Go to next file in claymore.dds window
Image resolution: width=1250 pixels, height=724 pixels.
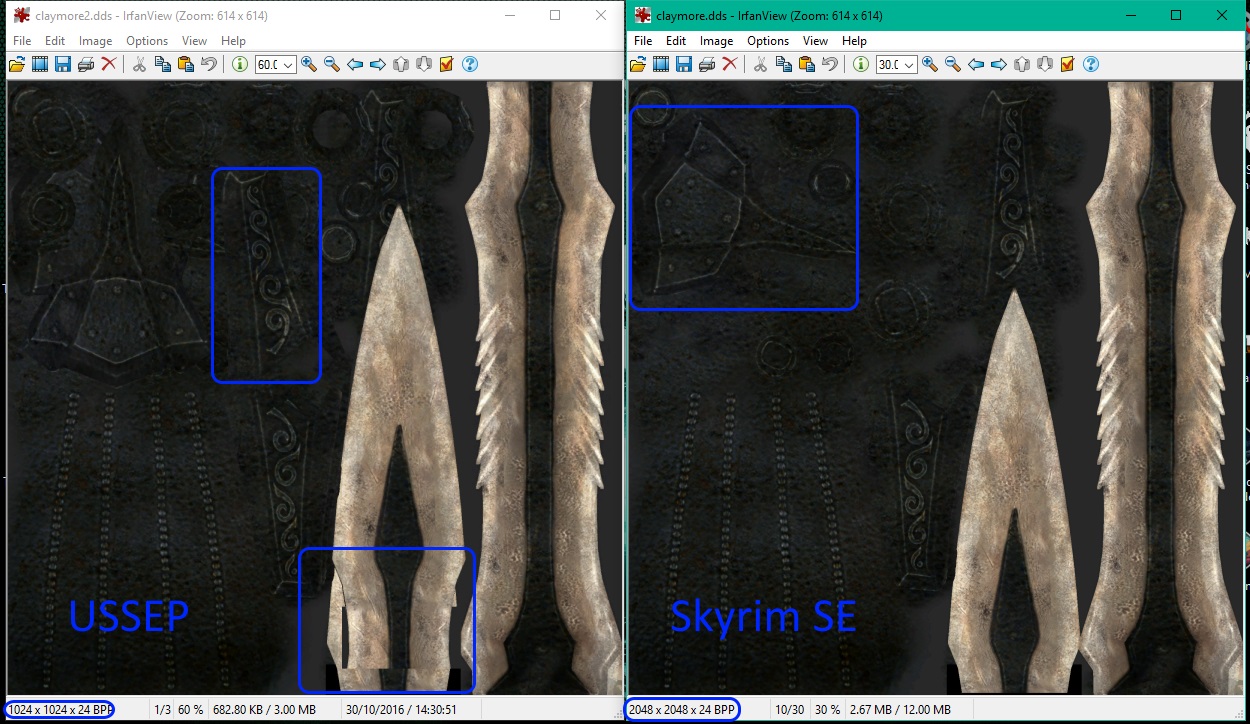(x=999, y=64)
